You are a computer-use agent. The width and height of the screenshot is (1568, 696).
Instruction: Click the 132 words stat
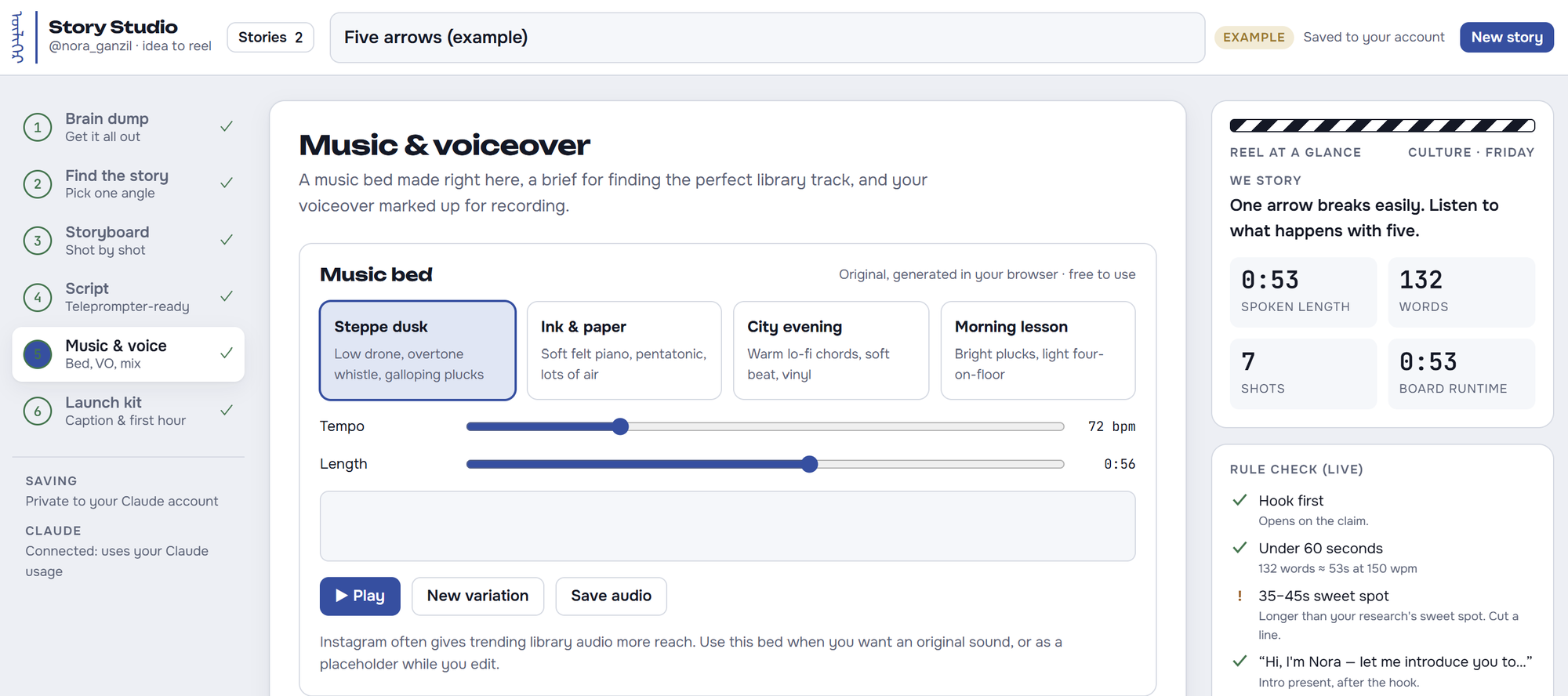tap(1461, 292)
